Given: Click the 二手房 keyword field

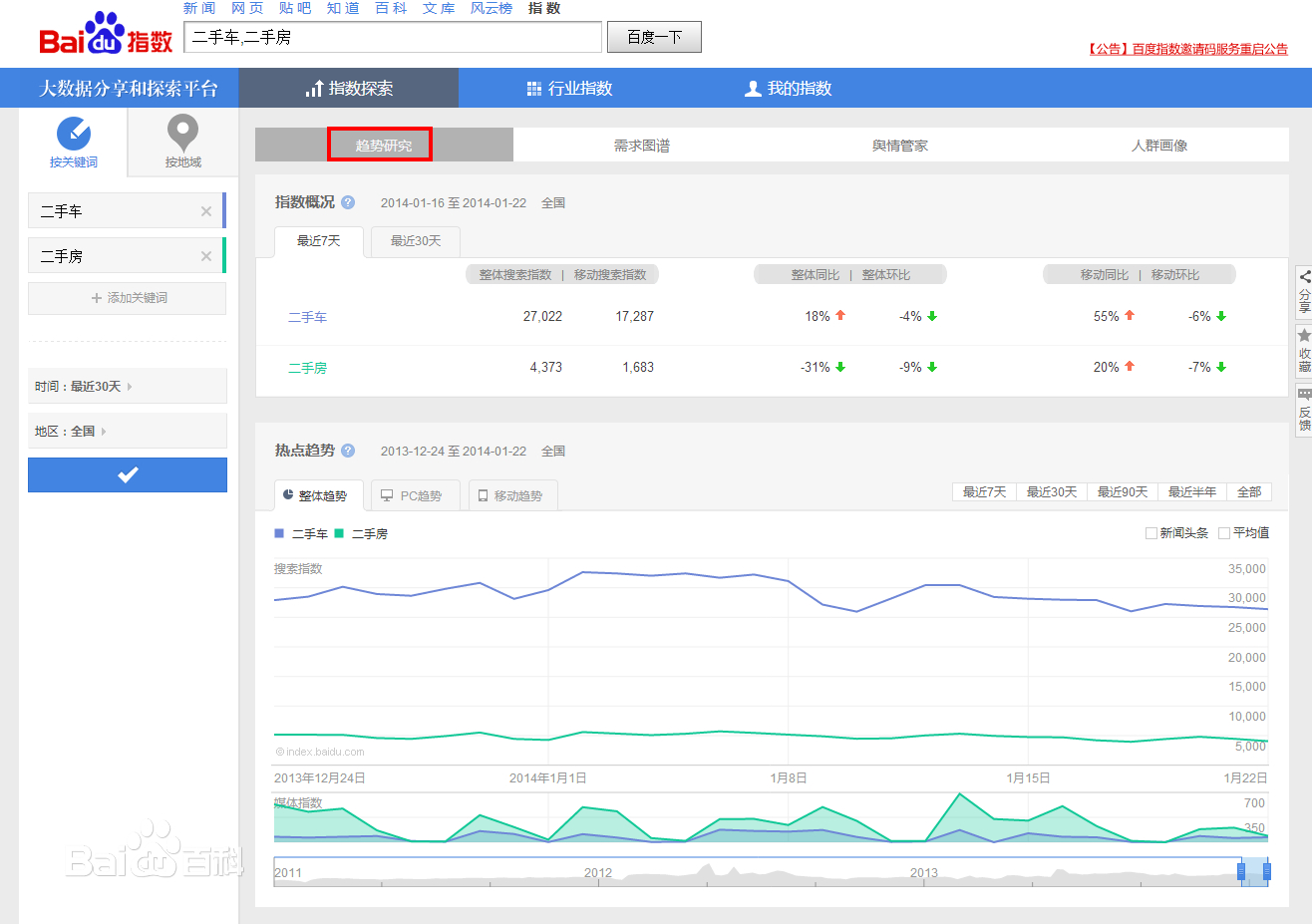Looking at the screenshot, I should click(127, 256).
